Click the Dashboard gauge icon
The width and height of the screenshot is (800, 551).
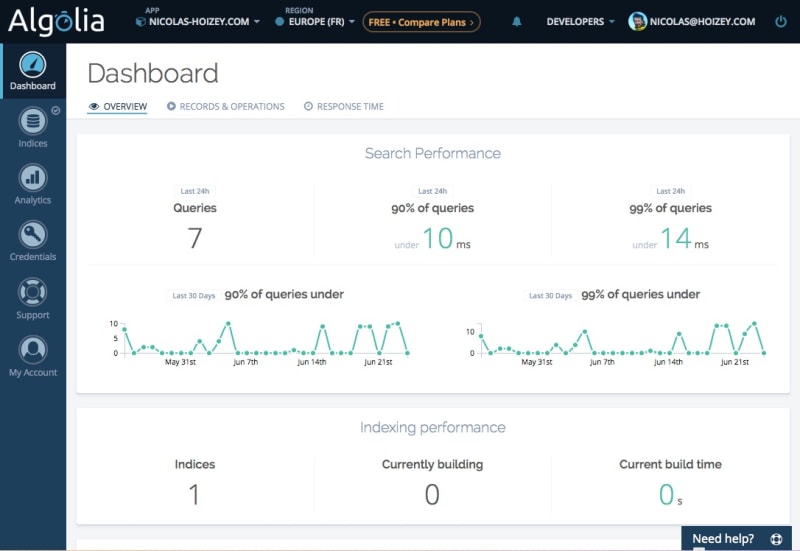pos(33,65)
